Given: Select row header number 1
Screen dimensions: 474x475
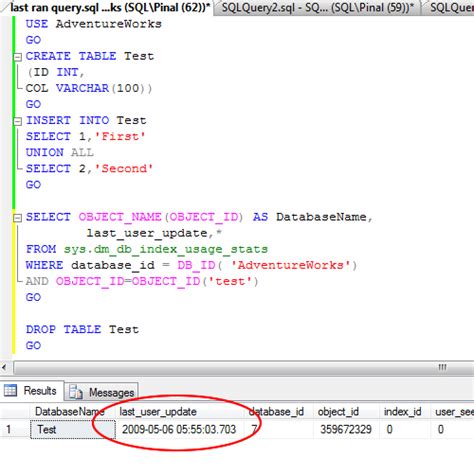Looking at the screenshot, I should (x=9, y=429).
